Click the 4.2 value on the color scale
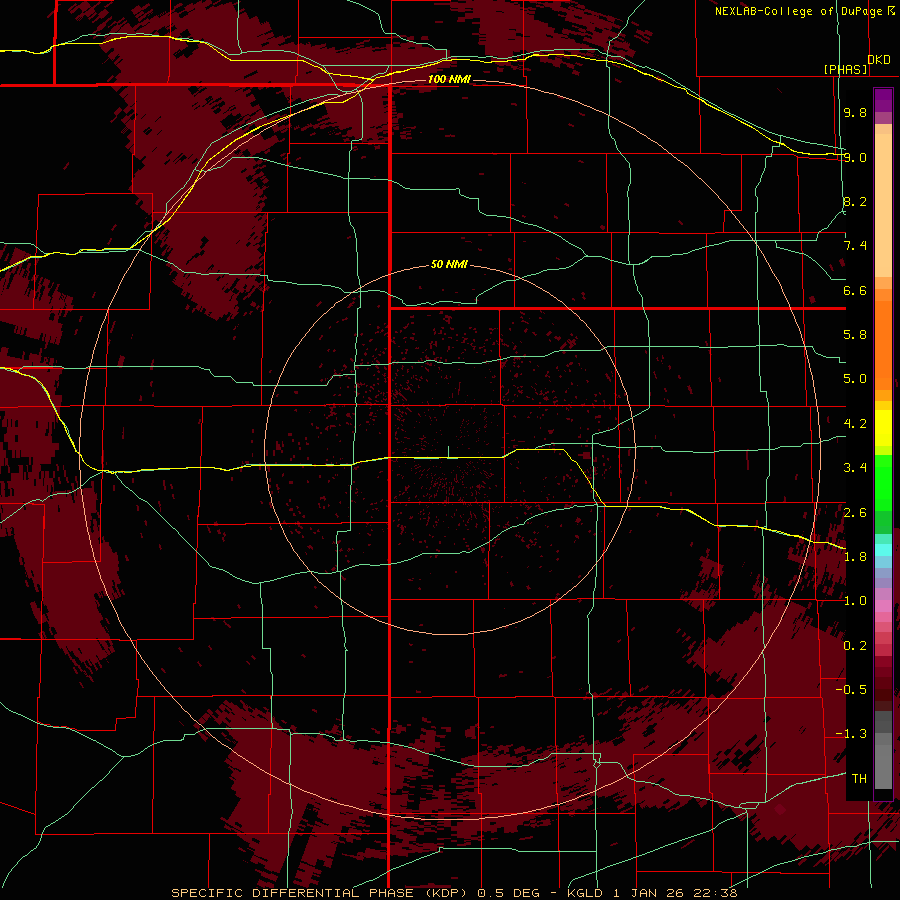Screen dimensions: 900x900 855,423
